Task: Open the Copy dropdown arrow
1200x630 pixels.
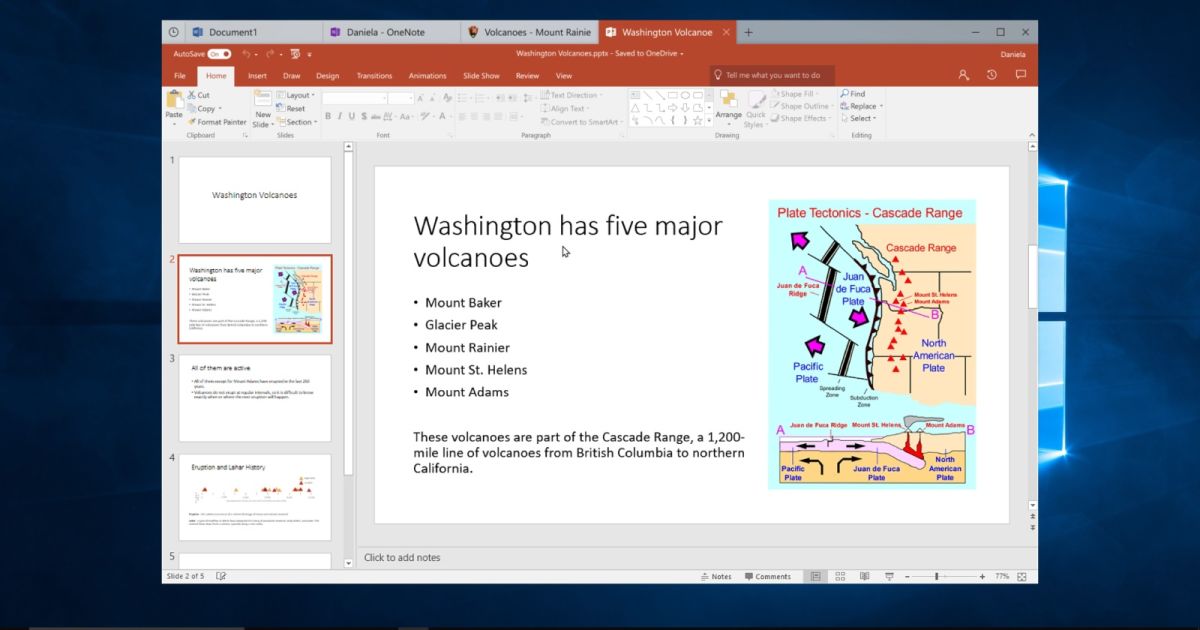Action: click(220, 109)
